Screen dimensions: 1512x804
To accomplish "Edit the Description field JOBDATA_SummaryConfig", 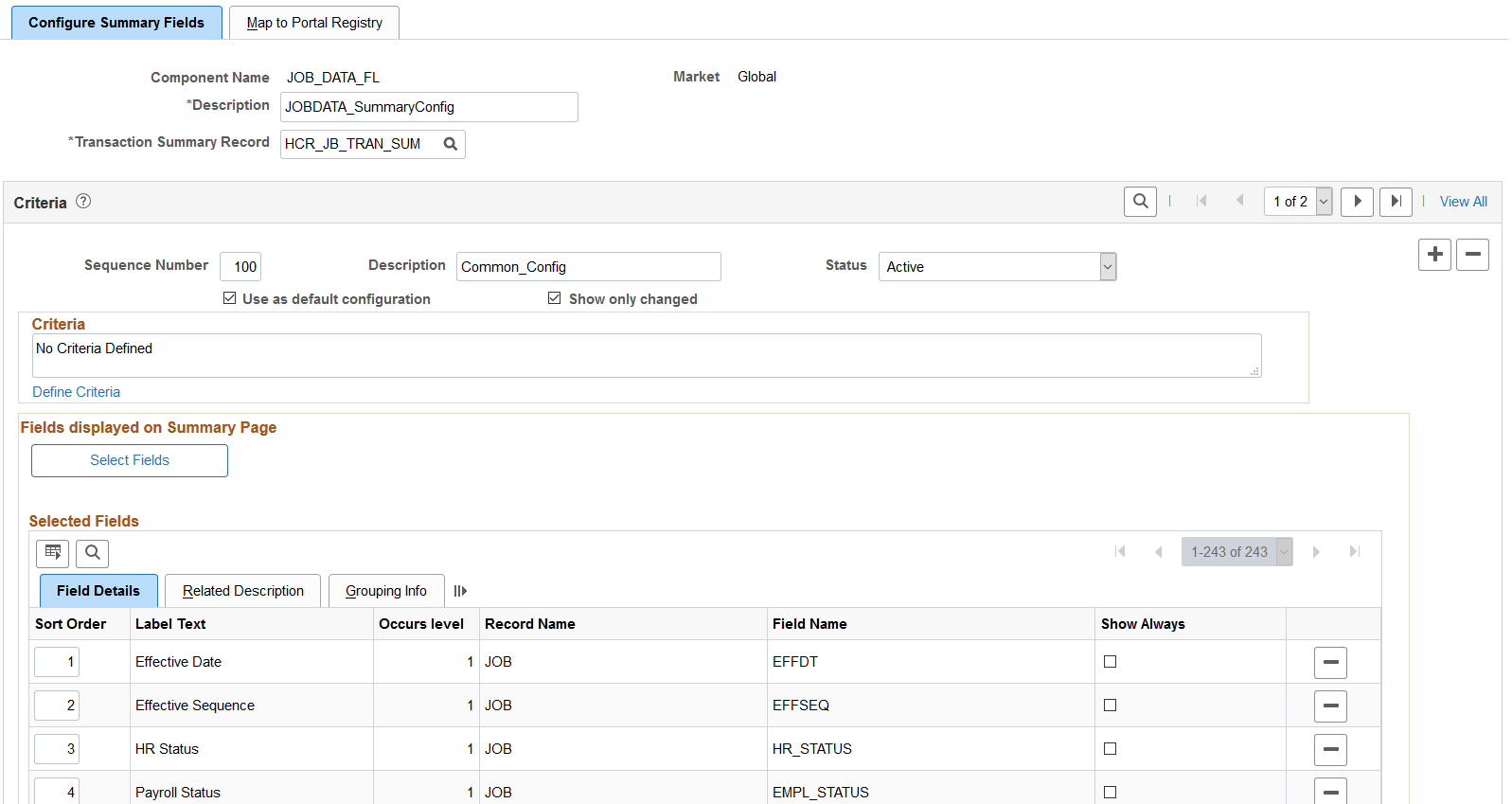I will coord(429,107).
